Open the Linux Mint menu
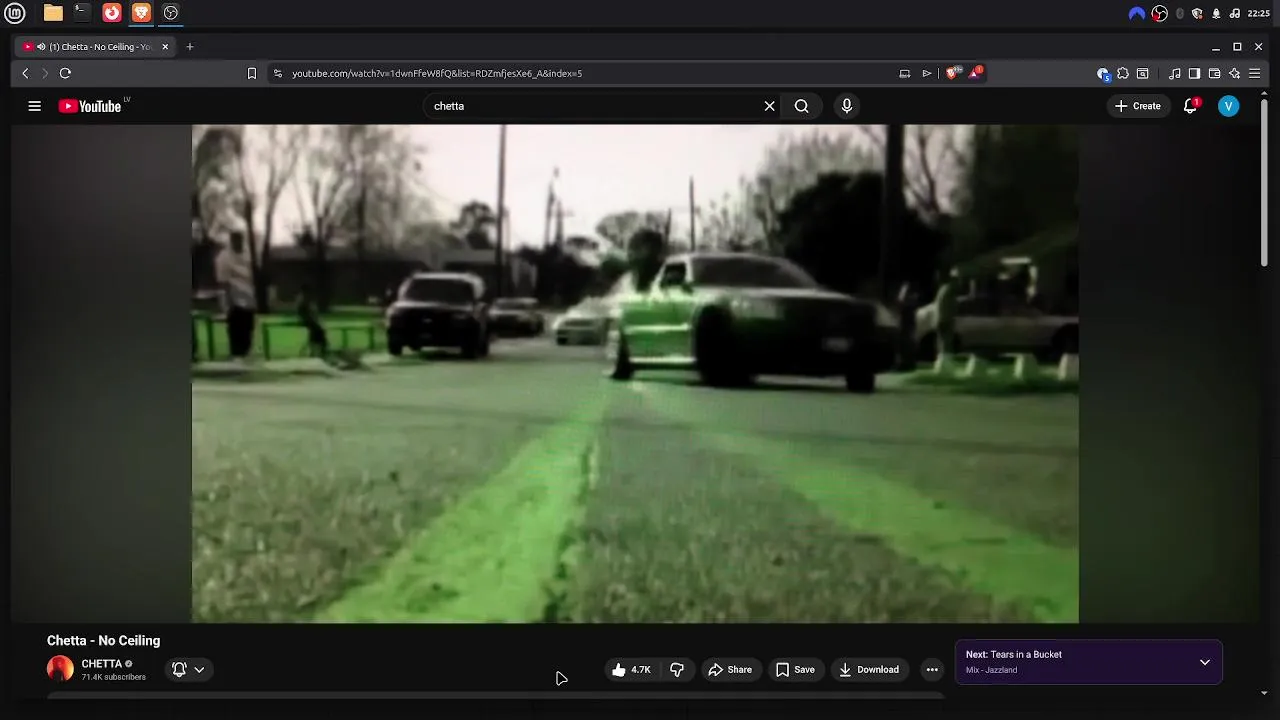The width and height of the screenshot is (1280, 720). coord(14,13)
